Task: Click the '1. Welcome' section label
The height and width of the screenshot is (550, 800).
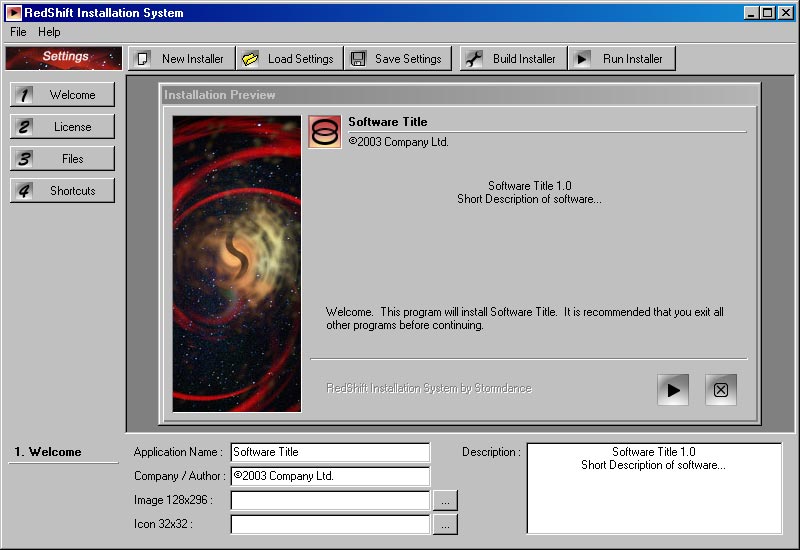Action: [48, 452]
